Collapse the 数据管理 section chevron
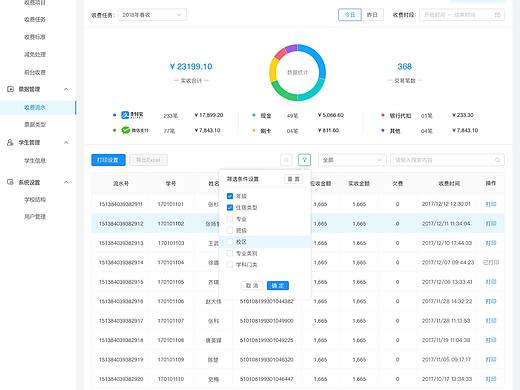520x390 pixels. pos(66,89)
